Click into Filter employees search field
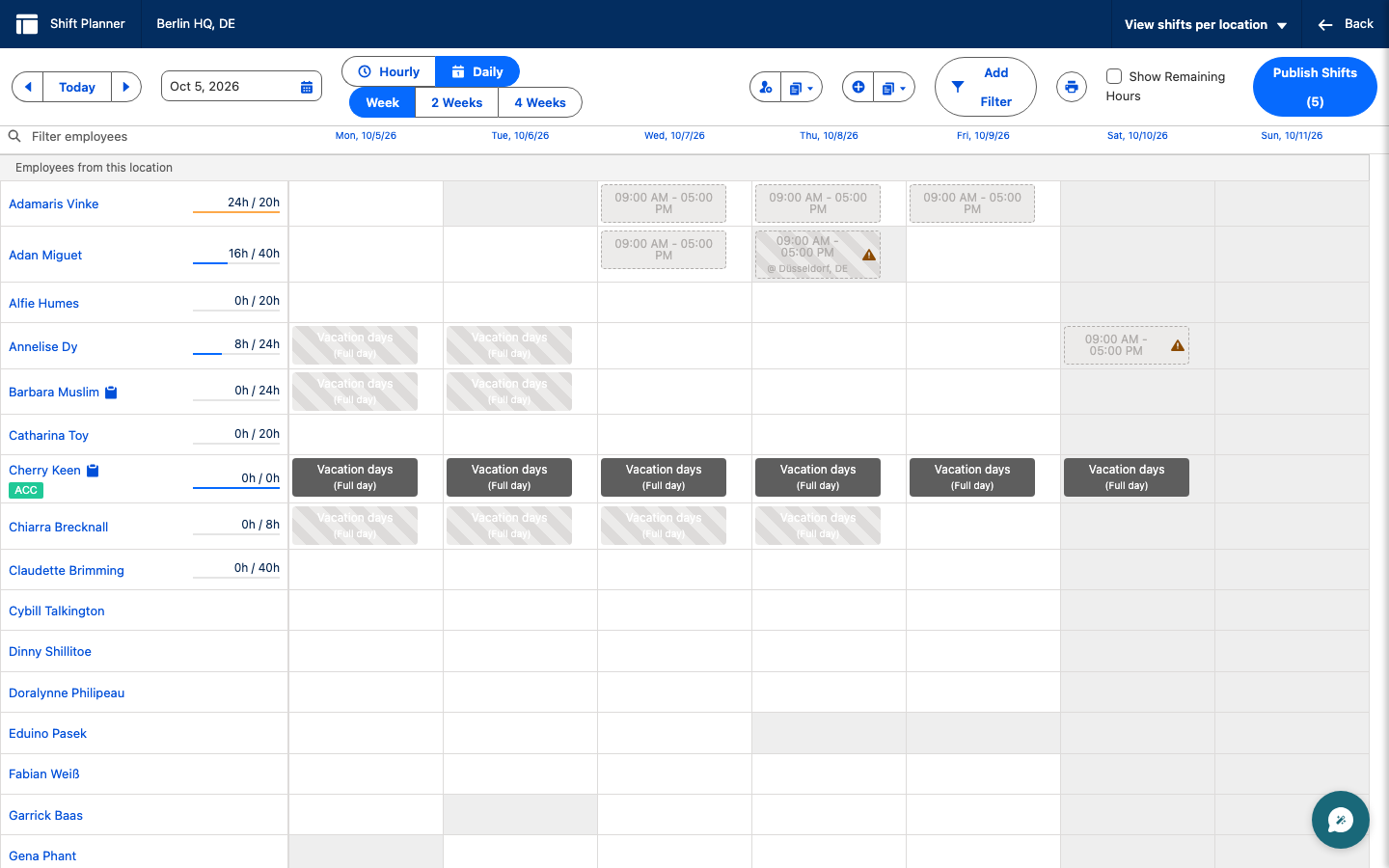 click(154, 136)
